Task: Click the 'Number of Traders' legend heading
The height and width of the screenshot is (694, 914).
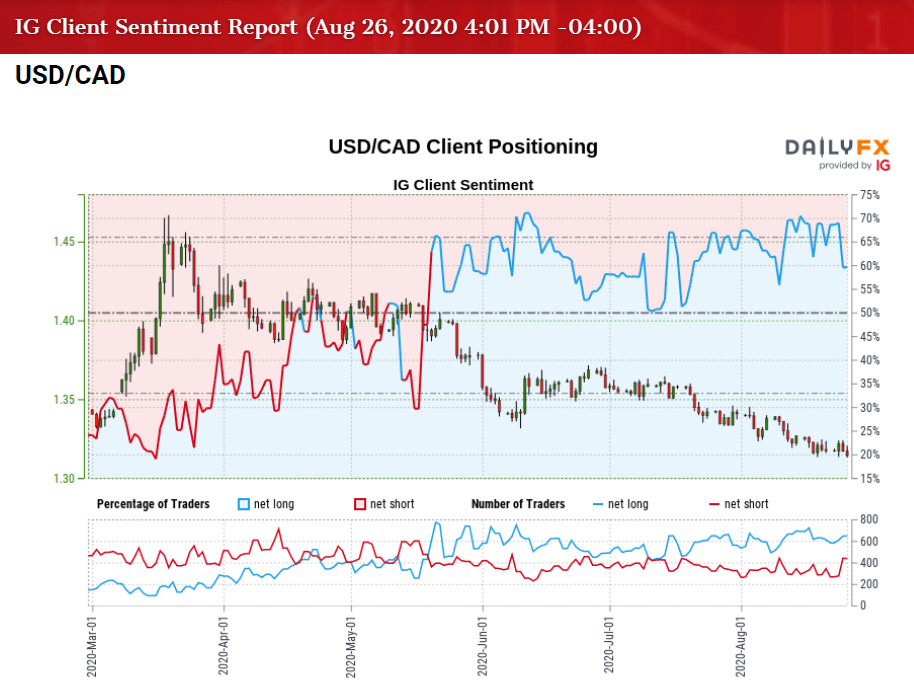Action: tap(518, 504)
